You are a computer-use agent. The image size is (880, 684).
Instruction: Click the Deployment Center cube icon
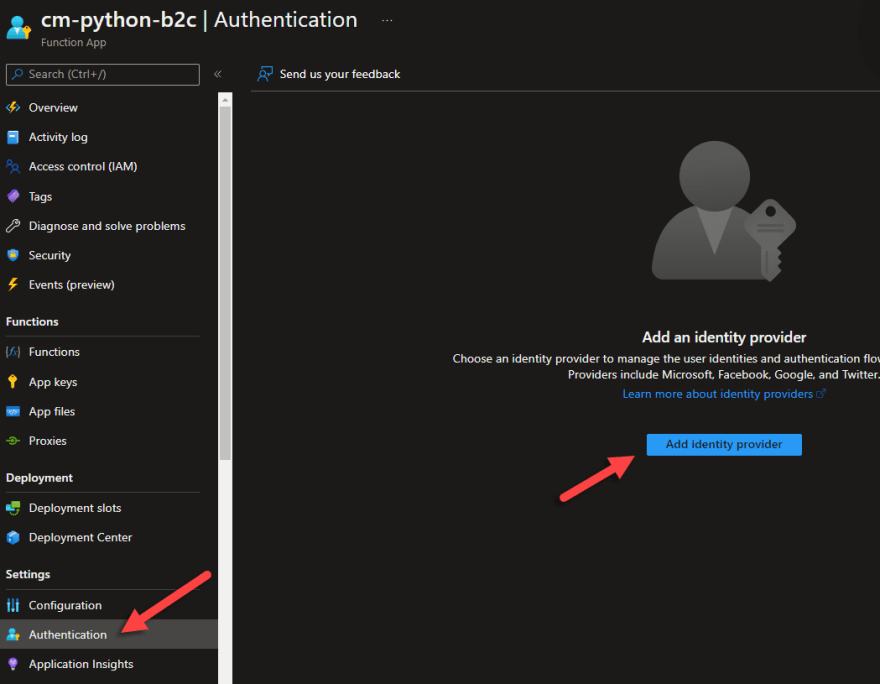click(13, 538)
